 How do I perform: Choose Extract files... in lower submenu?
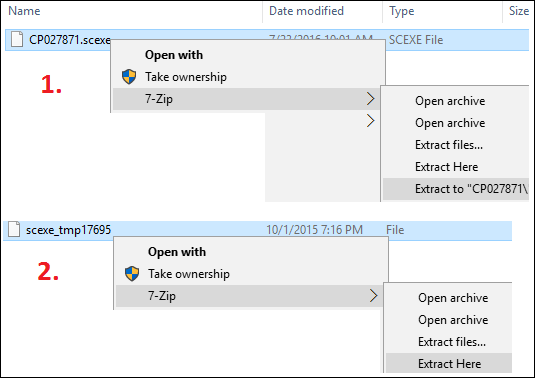point(452,342)
